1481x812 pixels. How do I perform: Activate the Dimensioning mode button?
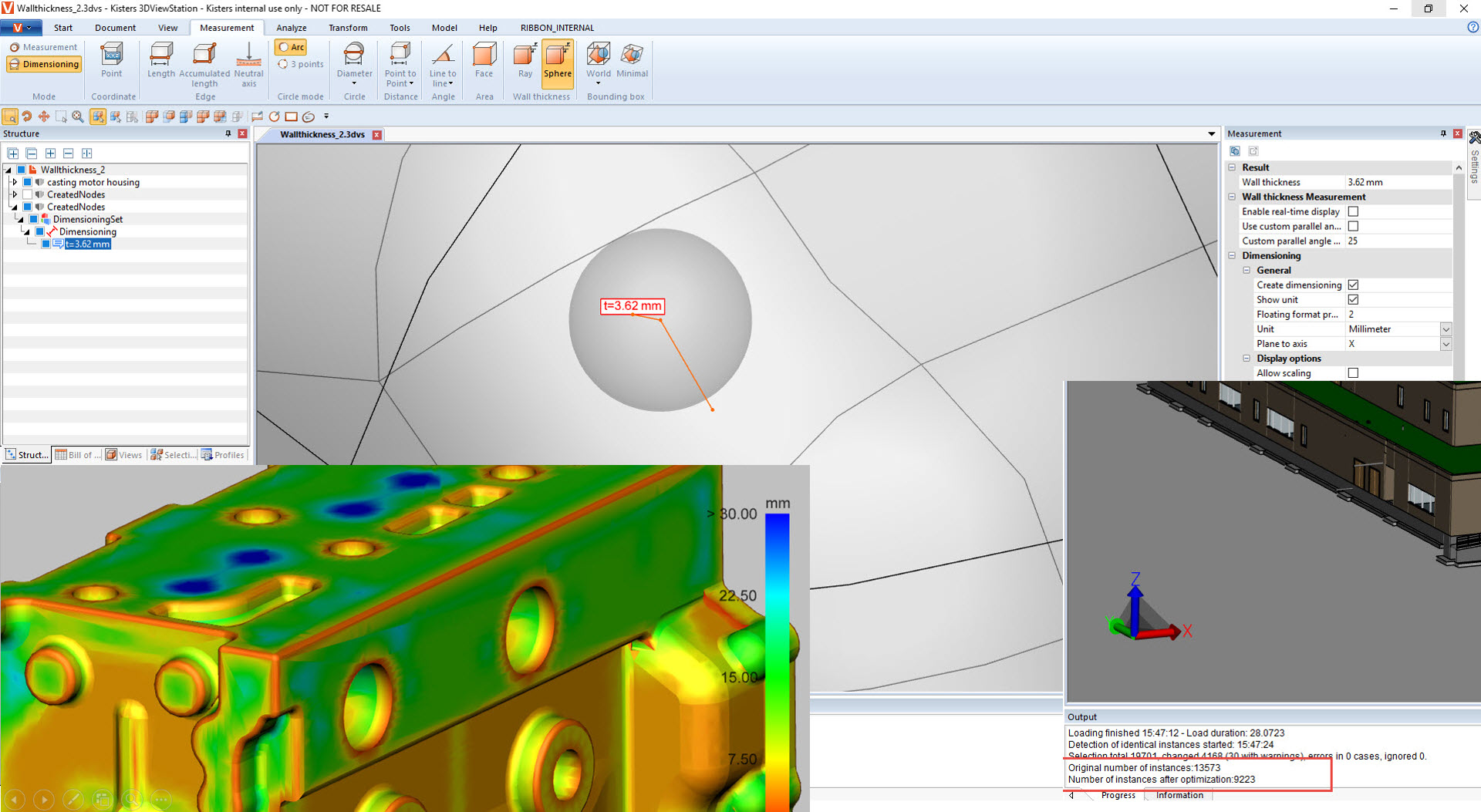(x=45, y=65)
